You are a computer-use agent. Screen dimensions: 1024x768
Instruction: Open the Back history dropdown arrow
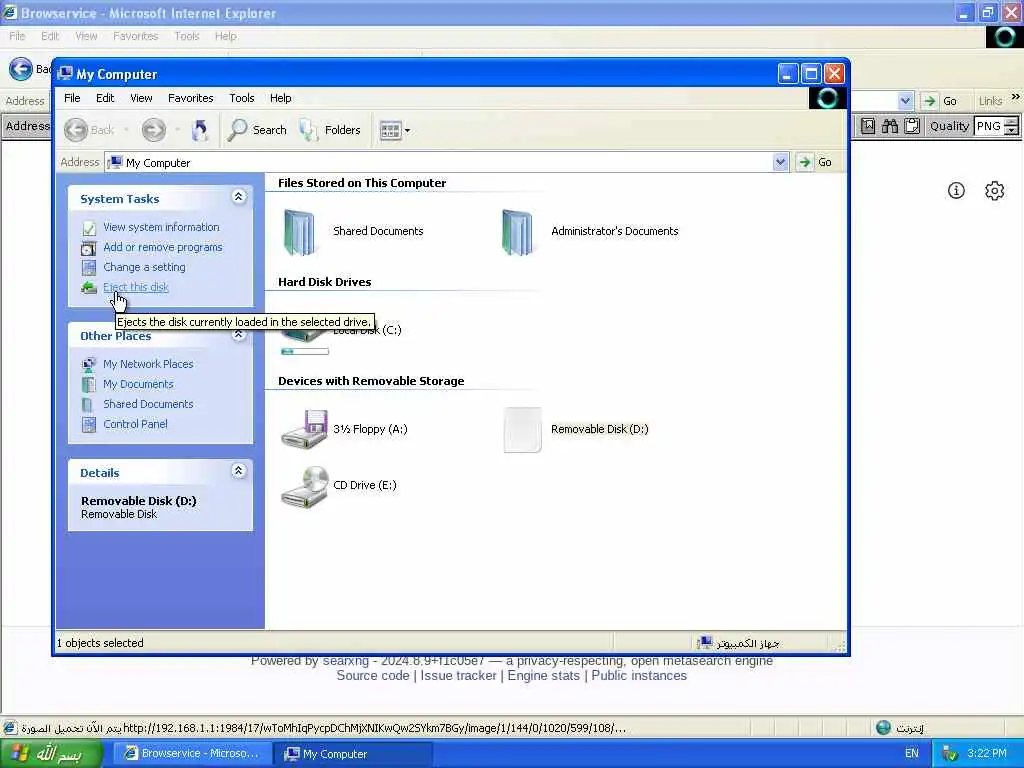click(x=126, y=130)
